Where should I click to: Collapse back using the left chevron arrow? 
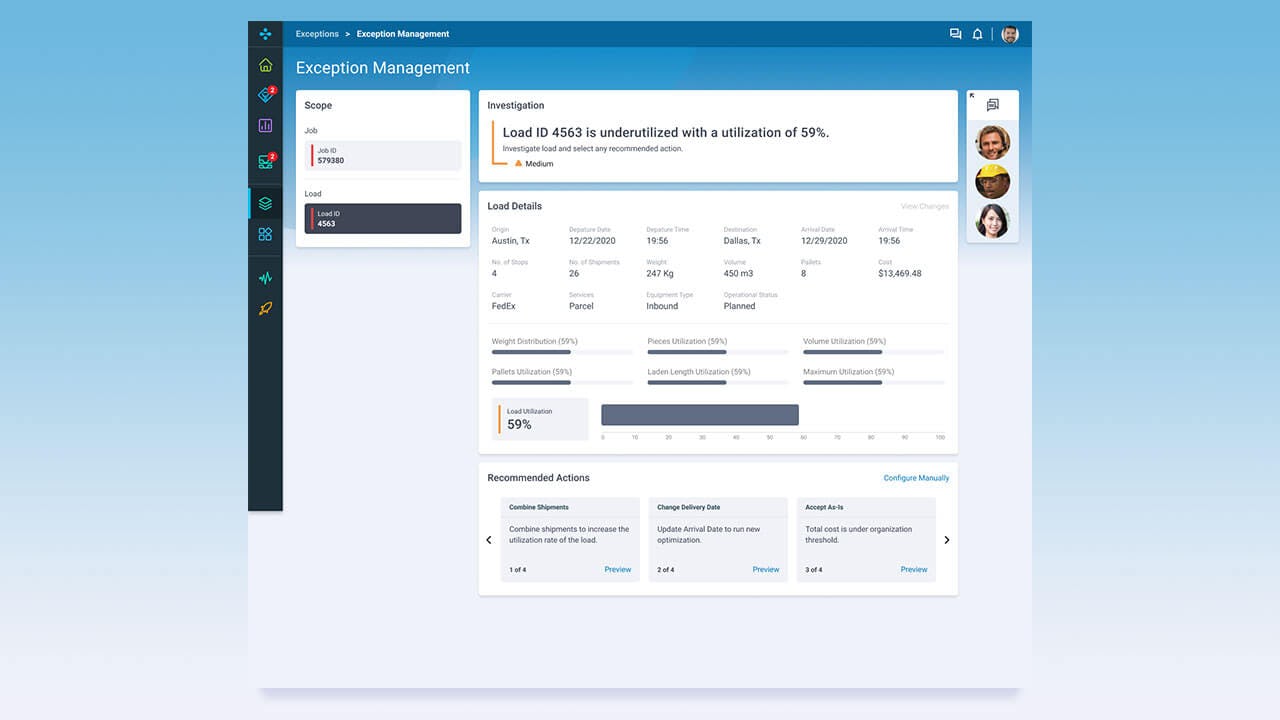489,539
